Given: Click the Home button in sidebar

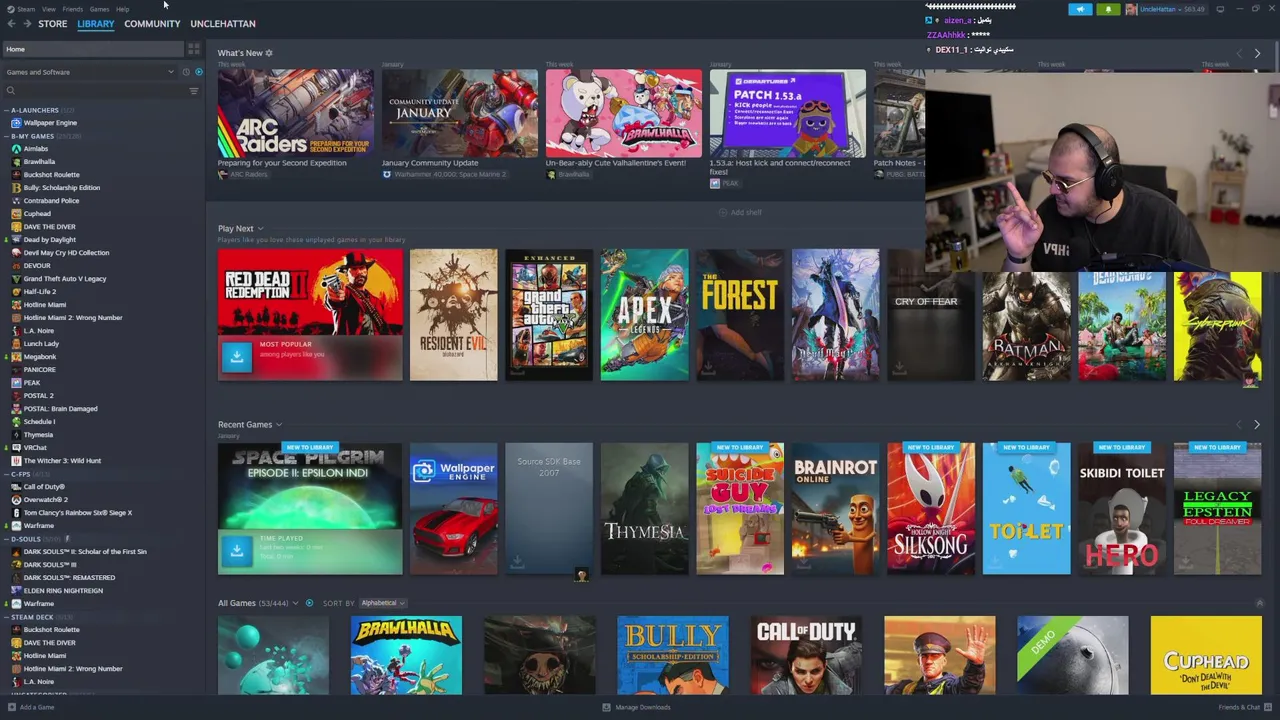Looking at the screenshot, I should pyautogui.click(x=94, y=49).
